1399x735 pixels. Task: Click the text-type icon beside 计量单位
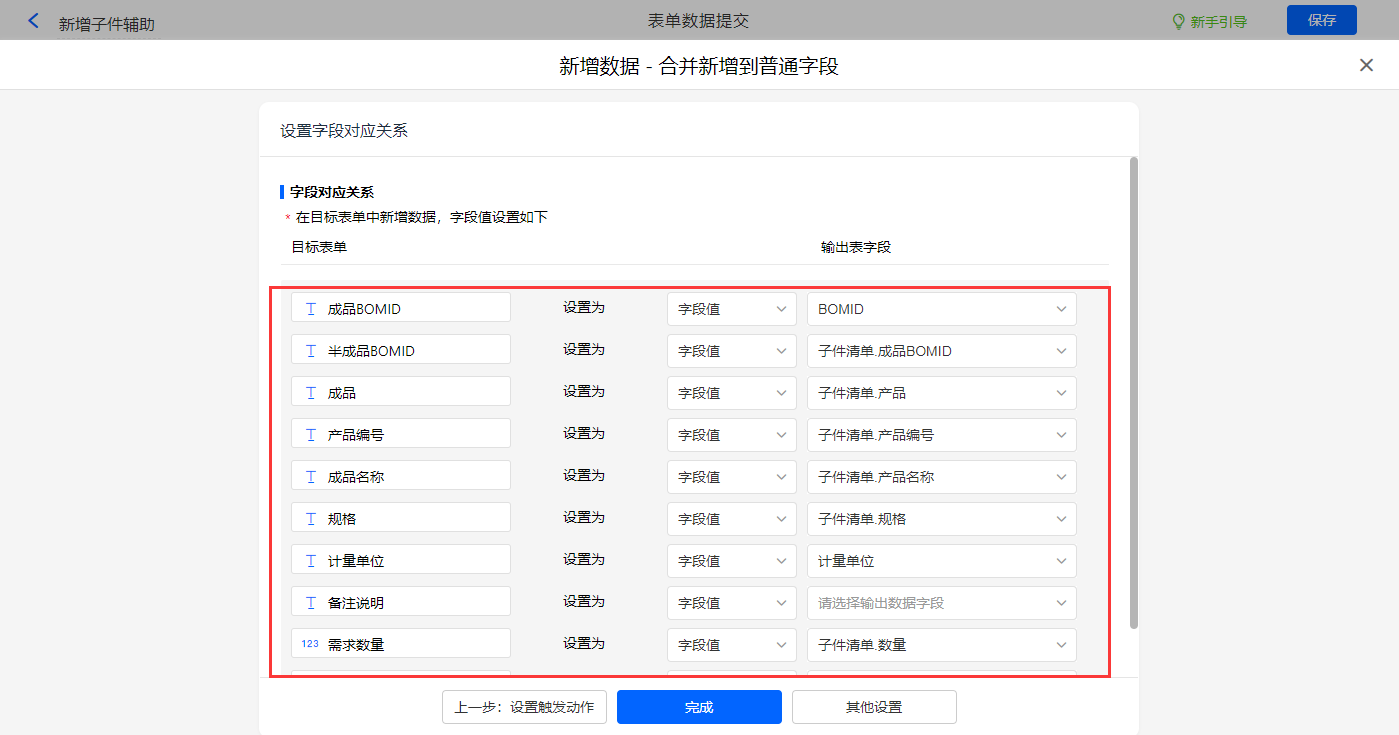click(311, 561)
